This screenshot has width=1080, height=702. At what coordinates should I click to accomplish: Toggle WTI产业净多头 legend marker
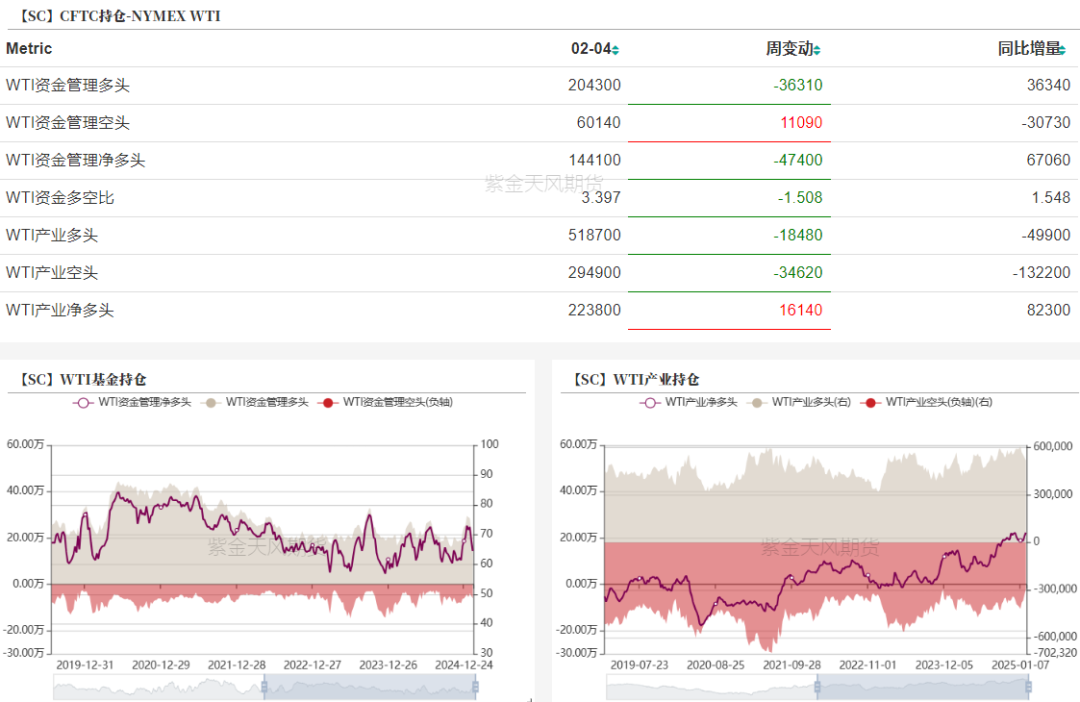[x=650, y=402]
